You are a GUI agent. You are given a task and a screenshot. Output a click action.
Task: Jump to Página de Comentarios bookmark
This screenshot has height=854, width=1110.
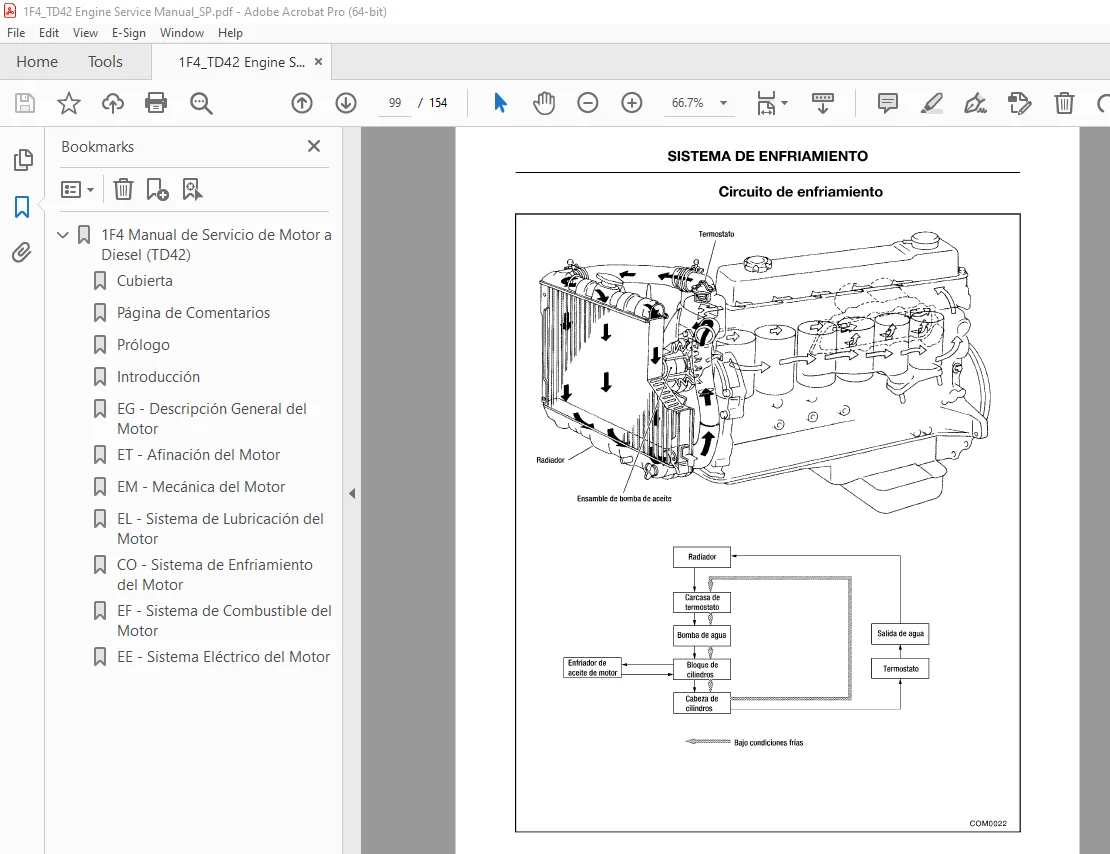(x=193, y=313)
